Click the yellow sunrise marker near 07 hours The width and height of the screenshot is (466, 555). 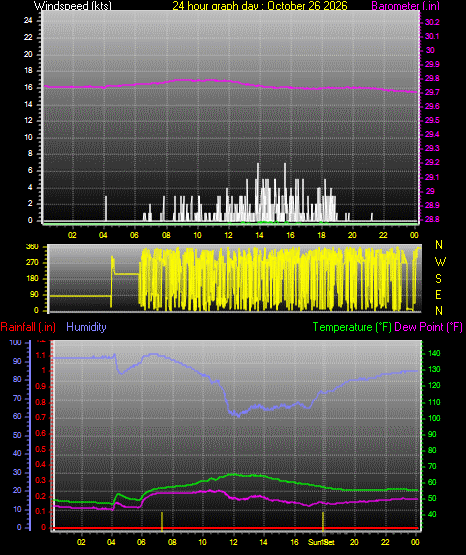click(x=162, y=521)
